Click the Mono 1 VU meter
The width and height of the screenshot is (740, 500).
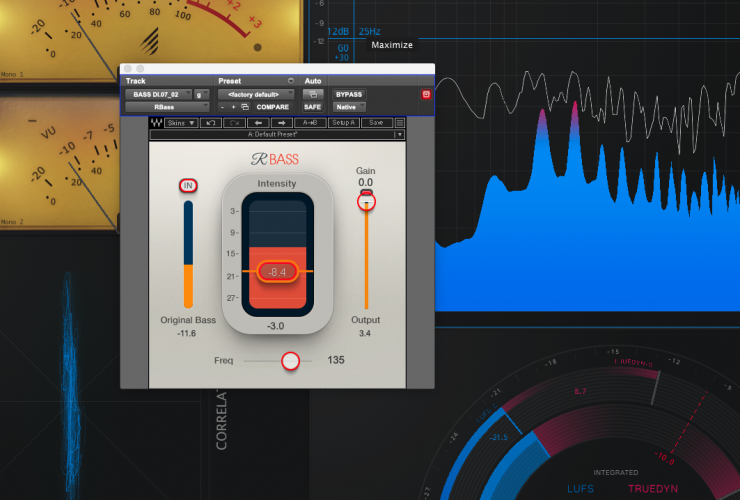pos(152,40)
